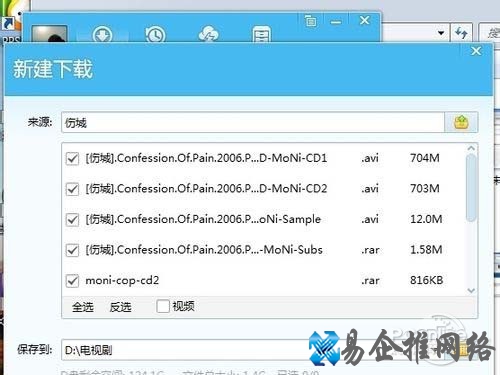500x375 pixels.
Task: Select the moni-cop-cd2 file name
Action: (122, 281)
